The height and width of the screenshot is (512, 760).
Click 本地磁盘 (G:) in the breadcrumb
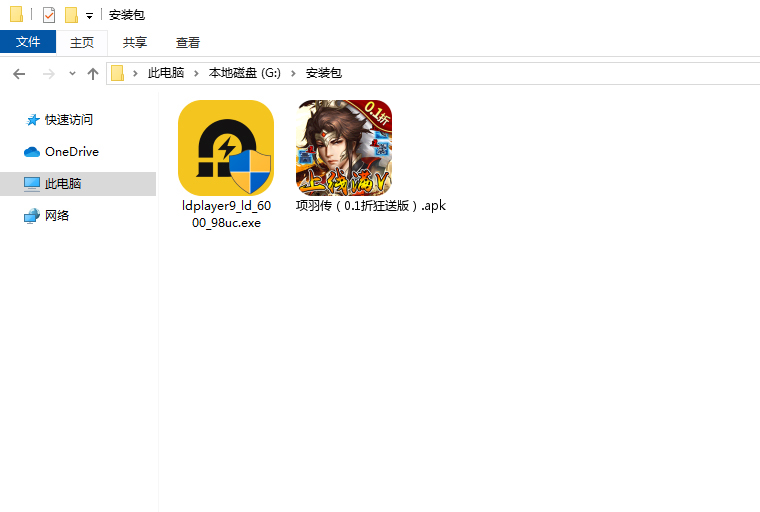[x=245, y=73]
